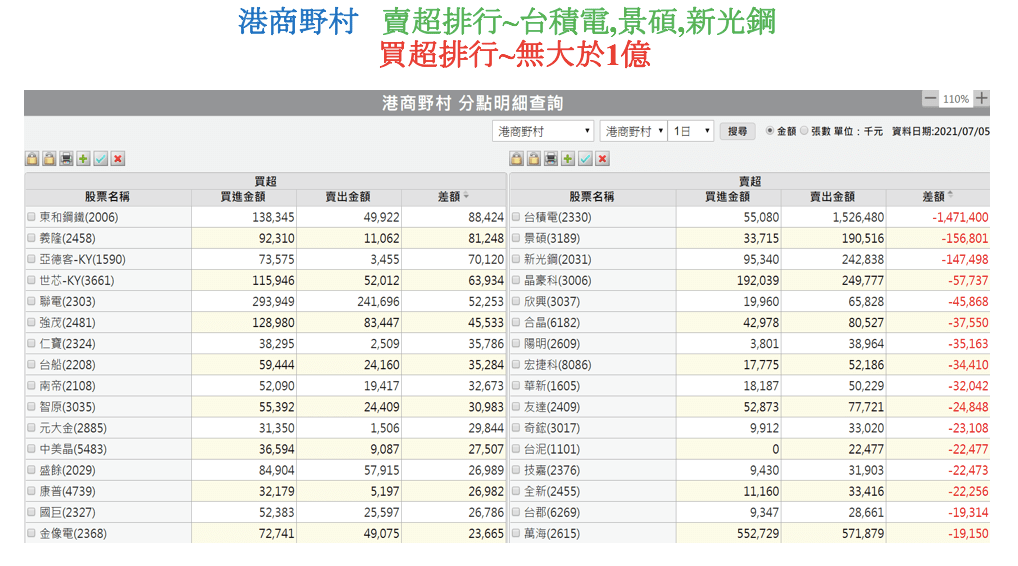Click the plus zoom-in icon beside 110%
The width and height of the screenshot is (1018, 566).
982,98
